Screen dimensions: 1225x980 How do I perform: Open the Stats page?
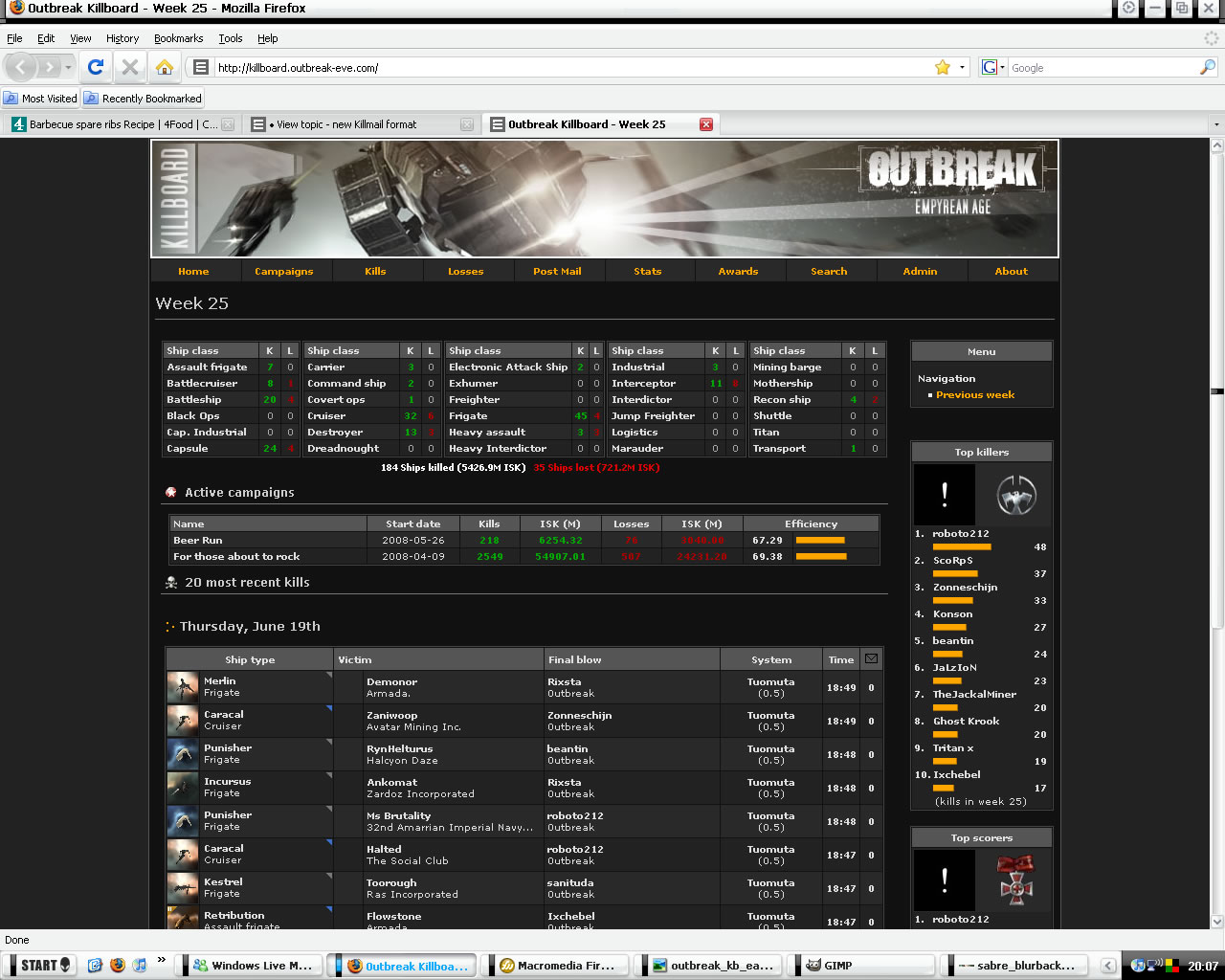(x=648, y=271)
